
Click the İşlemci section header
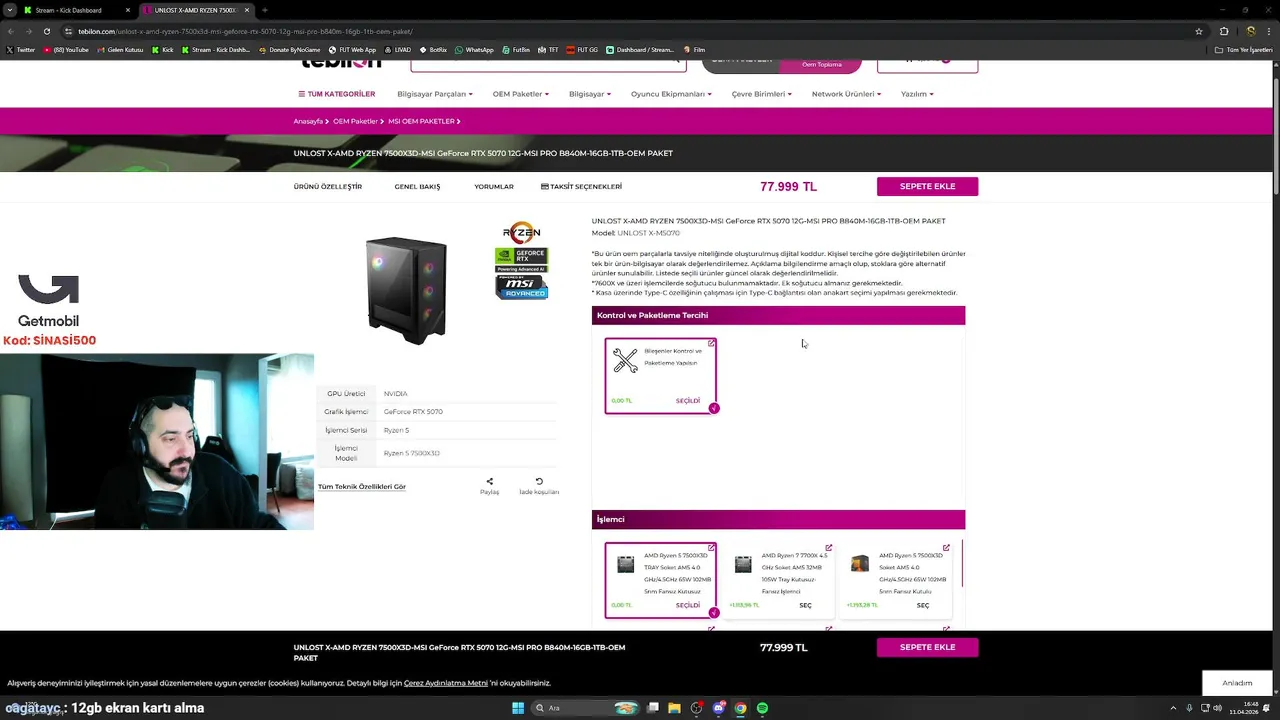pyautogui.click(x=778, y=519)
